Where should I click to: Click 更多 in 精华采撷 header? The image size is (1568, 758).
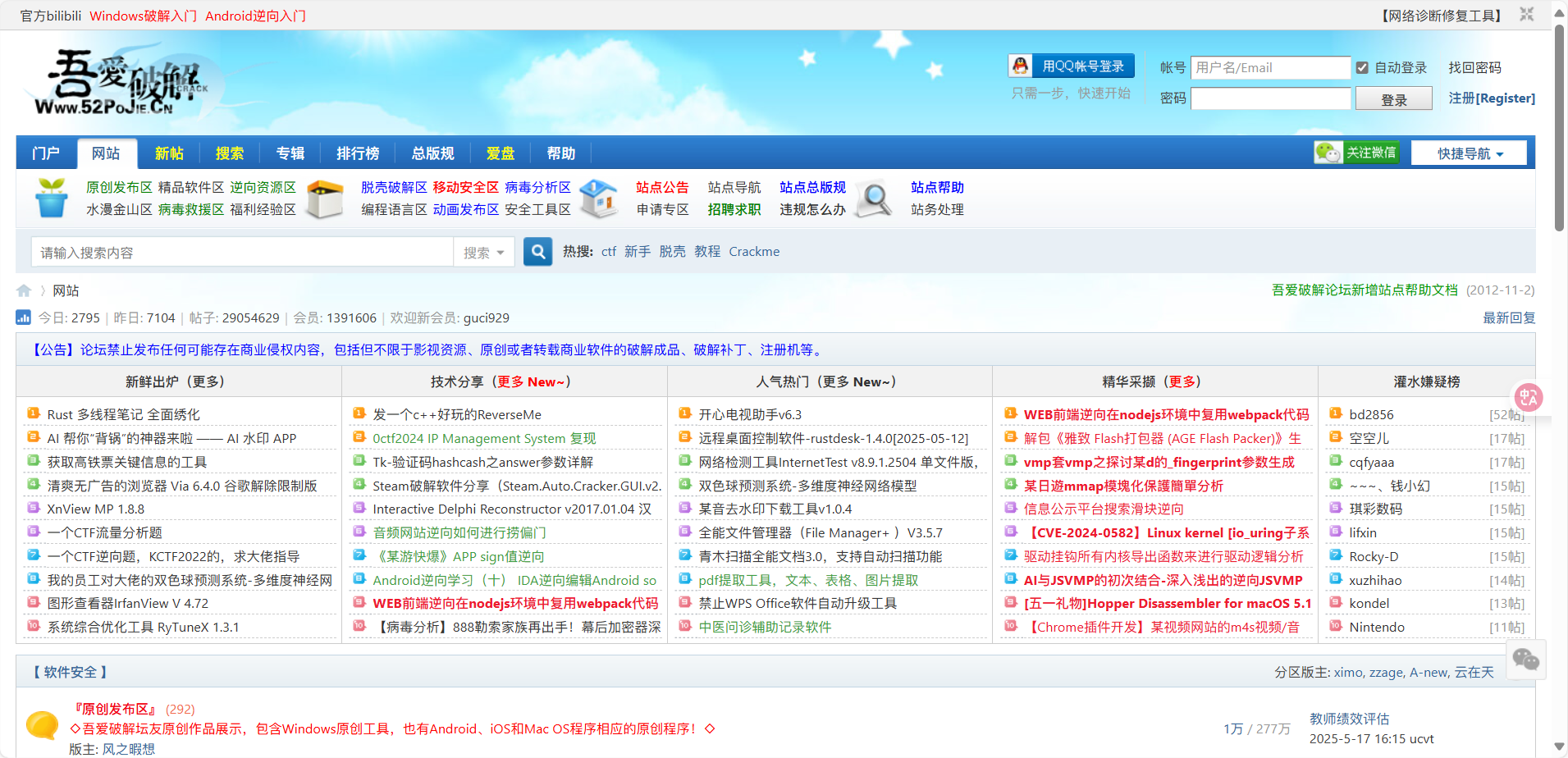1182,381
